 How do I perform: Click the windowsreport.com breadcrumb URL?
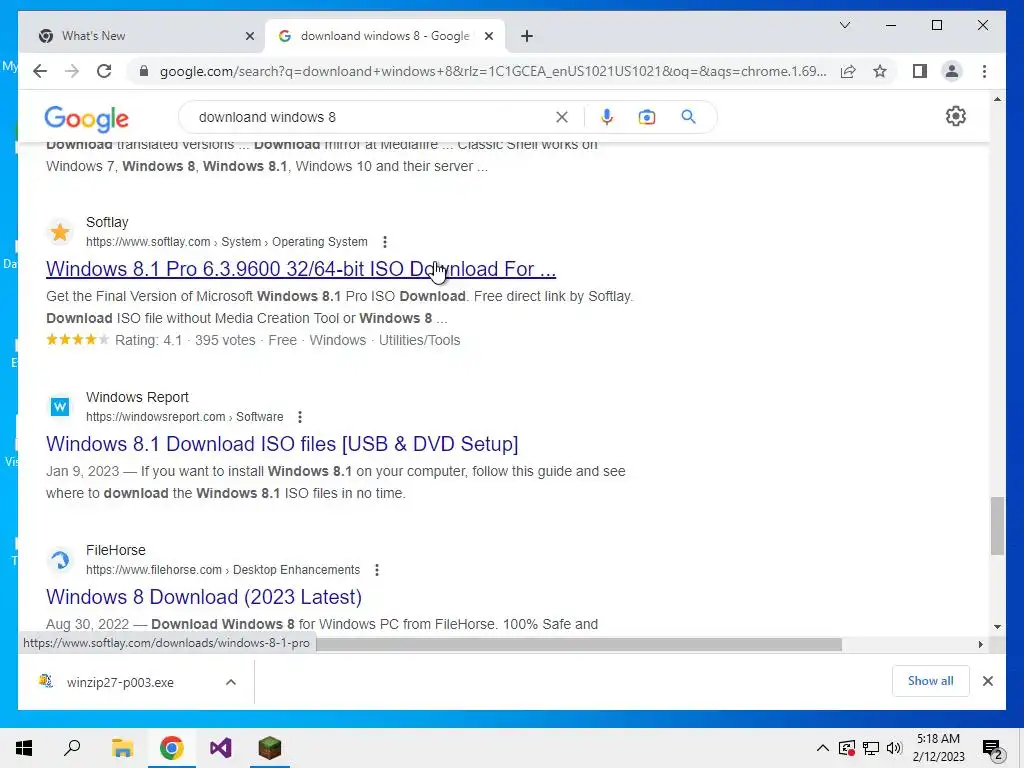click(x=185, y=417)
